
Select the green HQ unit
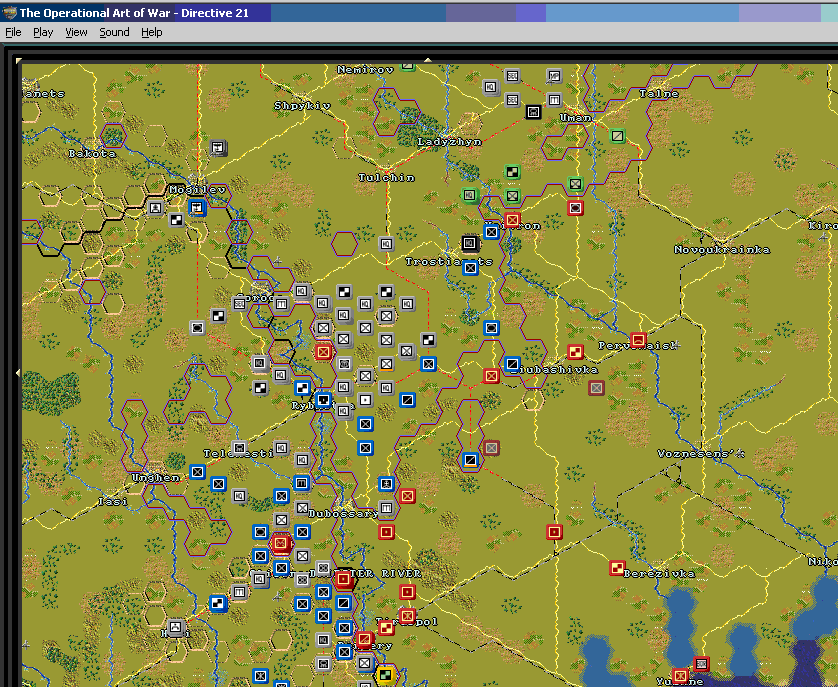coord(469,195)
